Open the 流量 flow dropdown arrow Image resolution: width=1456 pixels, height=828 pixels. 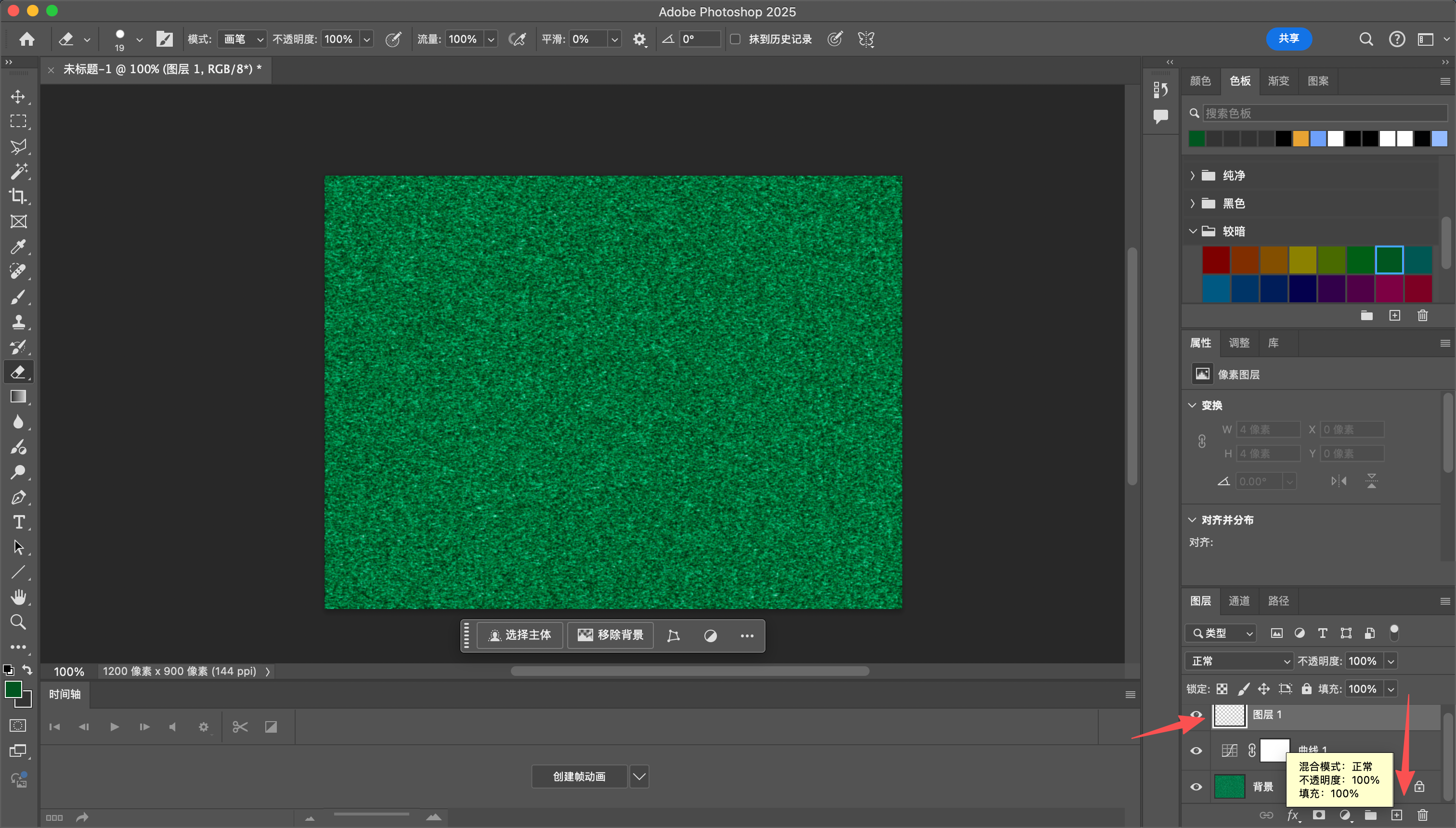point(491,39)
